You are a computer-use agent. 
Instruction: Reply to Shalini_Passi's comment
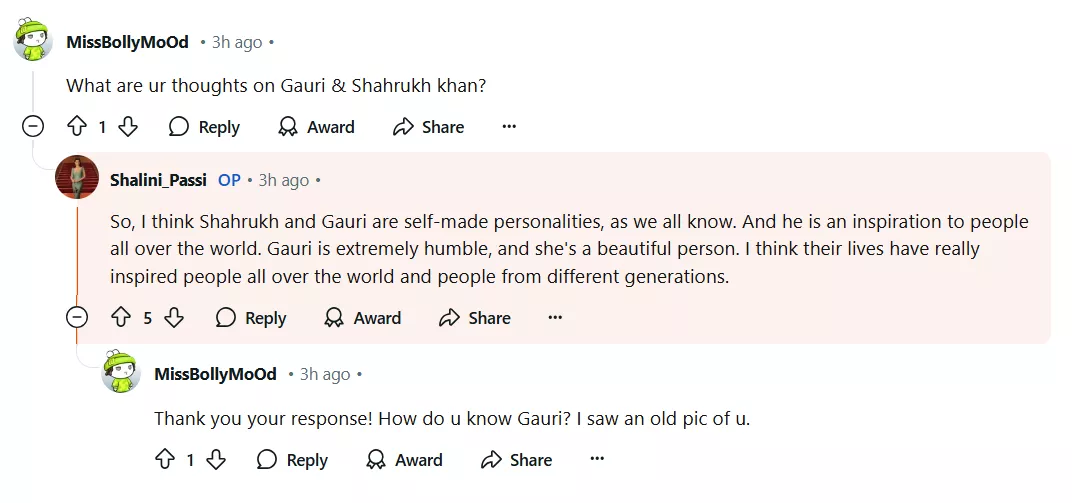tap(252, 318)
